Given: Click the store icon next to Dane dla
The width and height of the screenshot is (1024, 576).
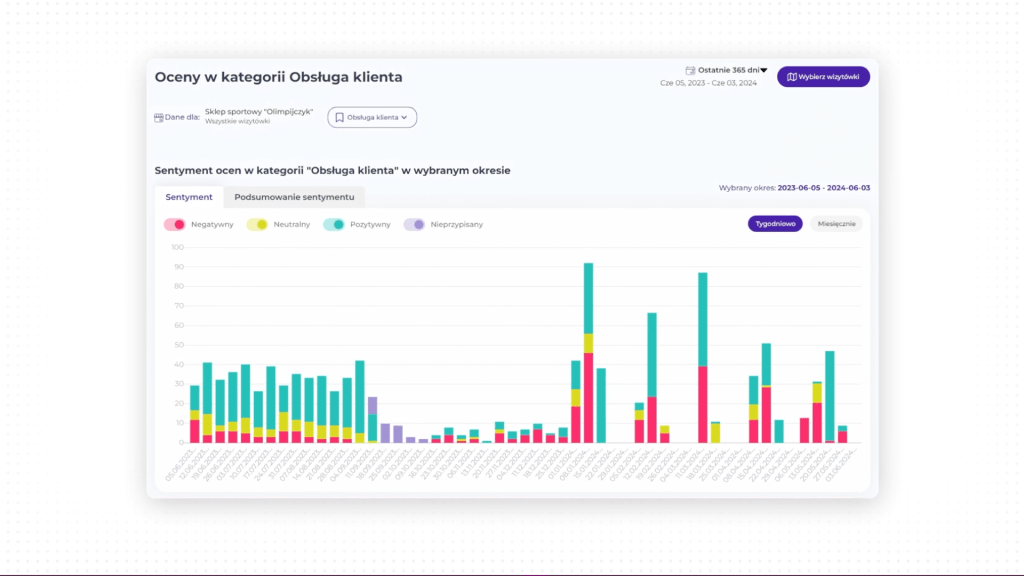Looking at the screenshot, I should click(159, 117).
